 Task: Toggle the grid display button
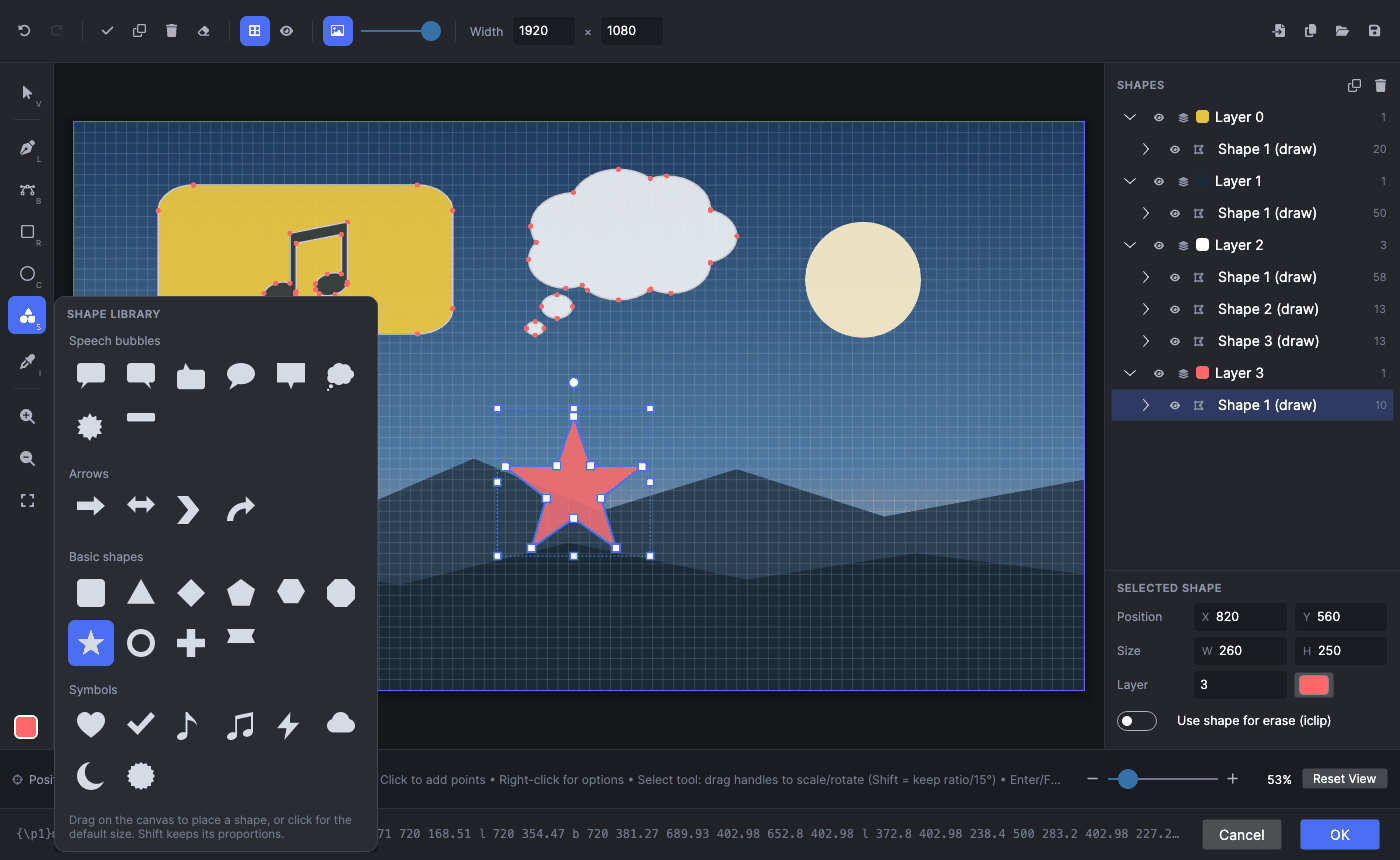point(255,31)
